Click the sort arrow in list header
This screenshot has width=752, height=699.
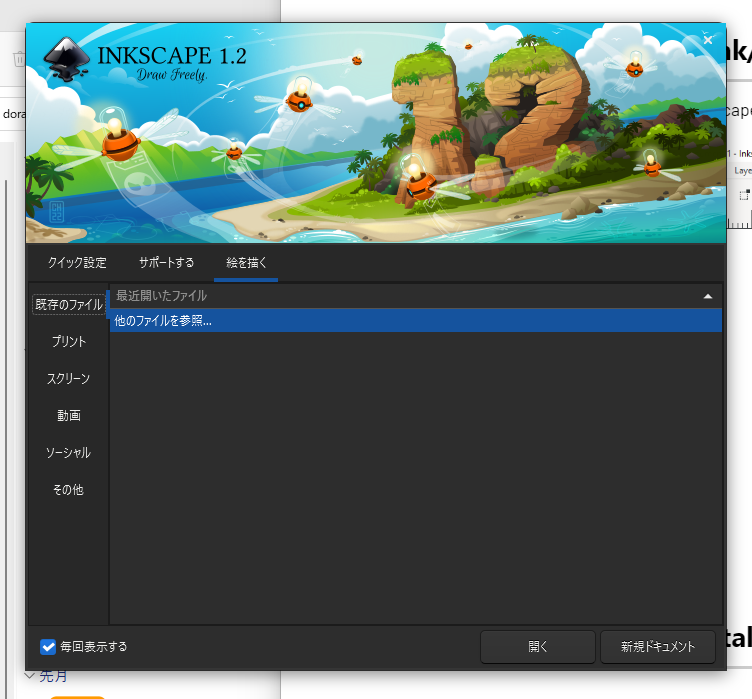tap(707, 296)
